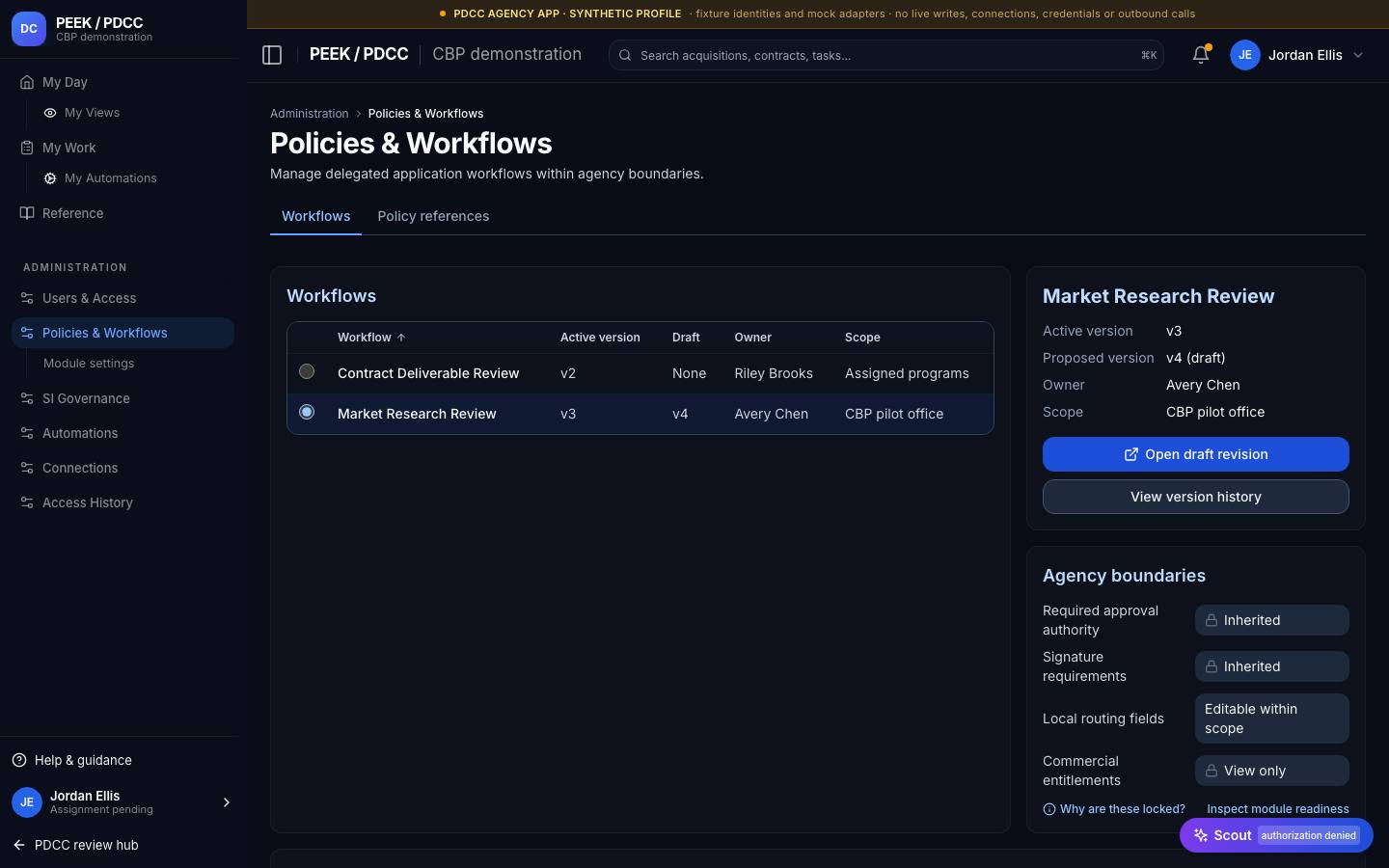Switch to the Policy references tab
The width and height of the screenshot is (1389, 868).
tap(433, 216)
